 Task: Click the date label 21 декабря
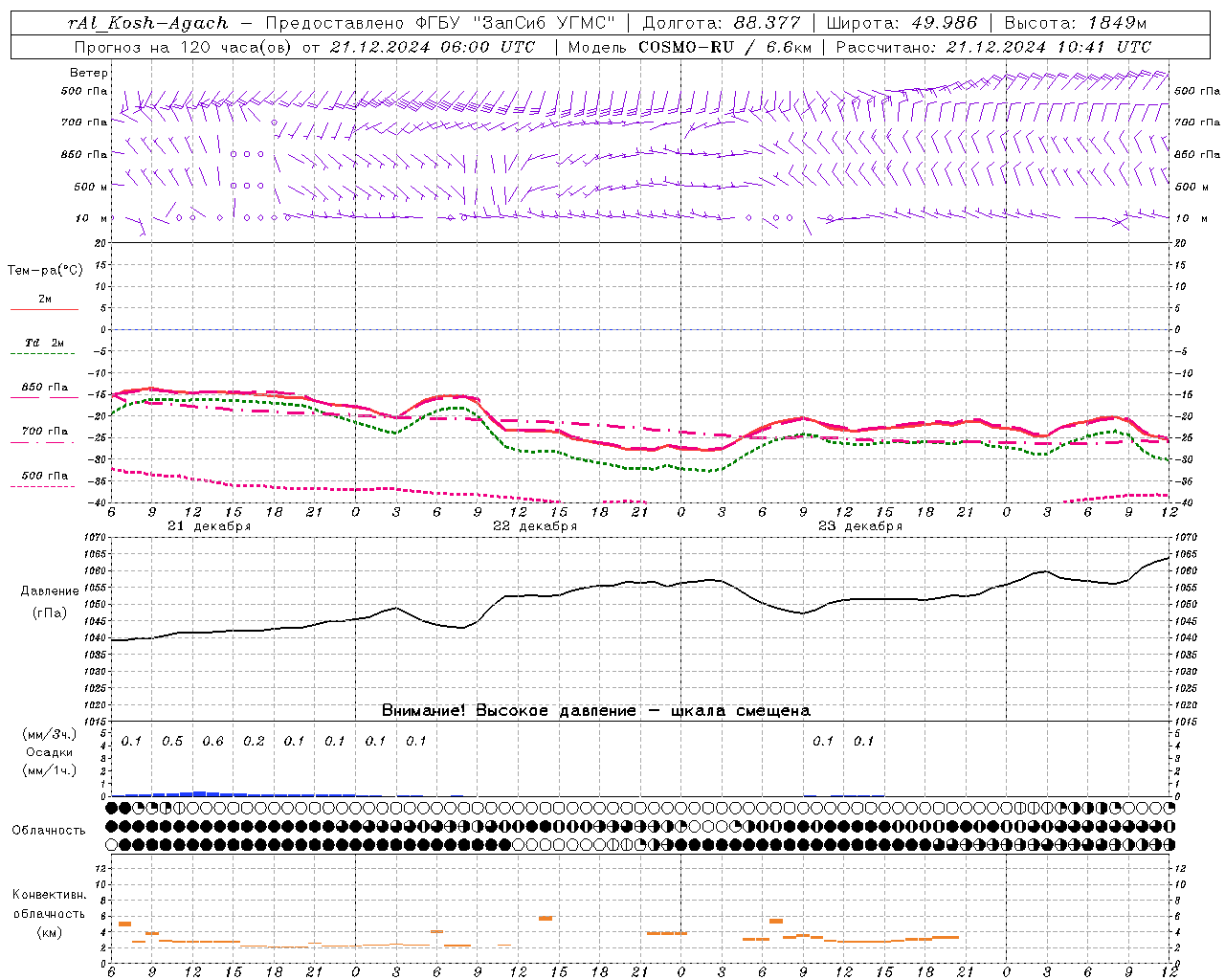210,526
